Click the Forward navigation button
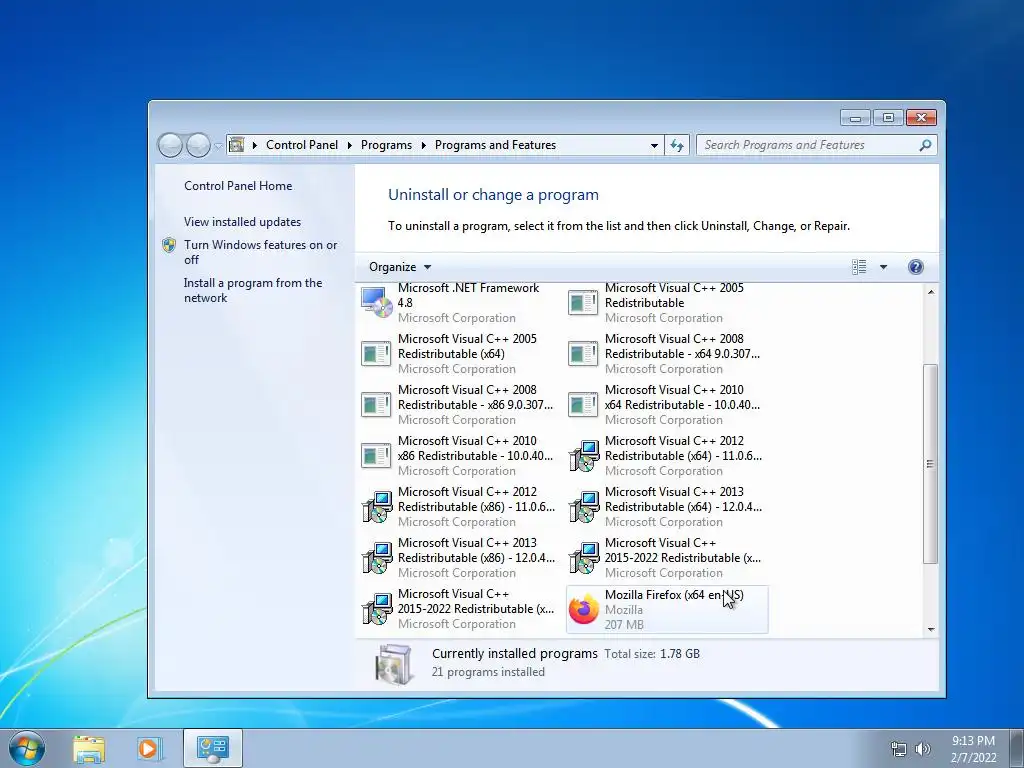Viewport: 1024px width, 768px height. coord(198,145)
